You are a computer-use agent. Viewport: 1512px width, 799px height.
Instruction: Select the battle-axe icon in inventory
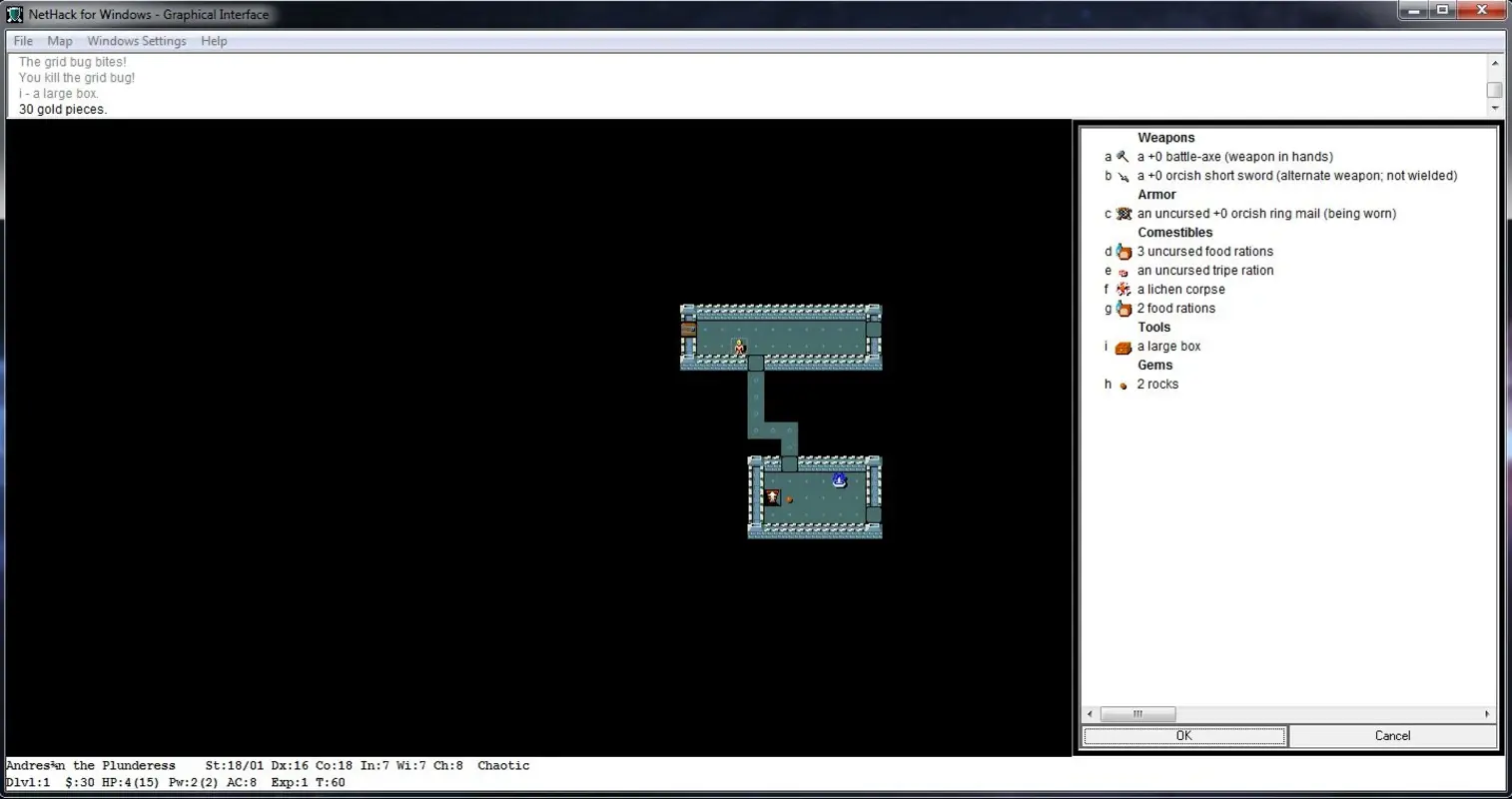pyautogui.click(x=1123, y=156)
